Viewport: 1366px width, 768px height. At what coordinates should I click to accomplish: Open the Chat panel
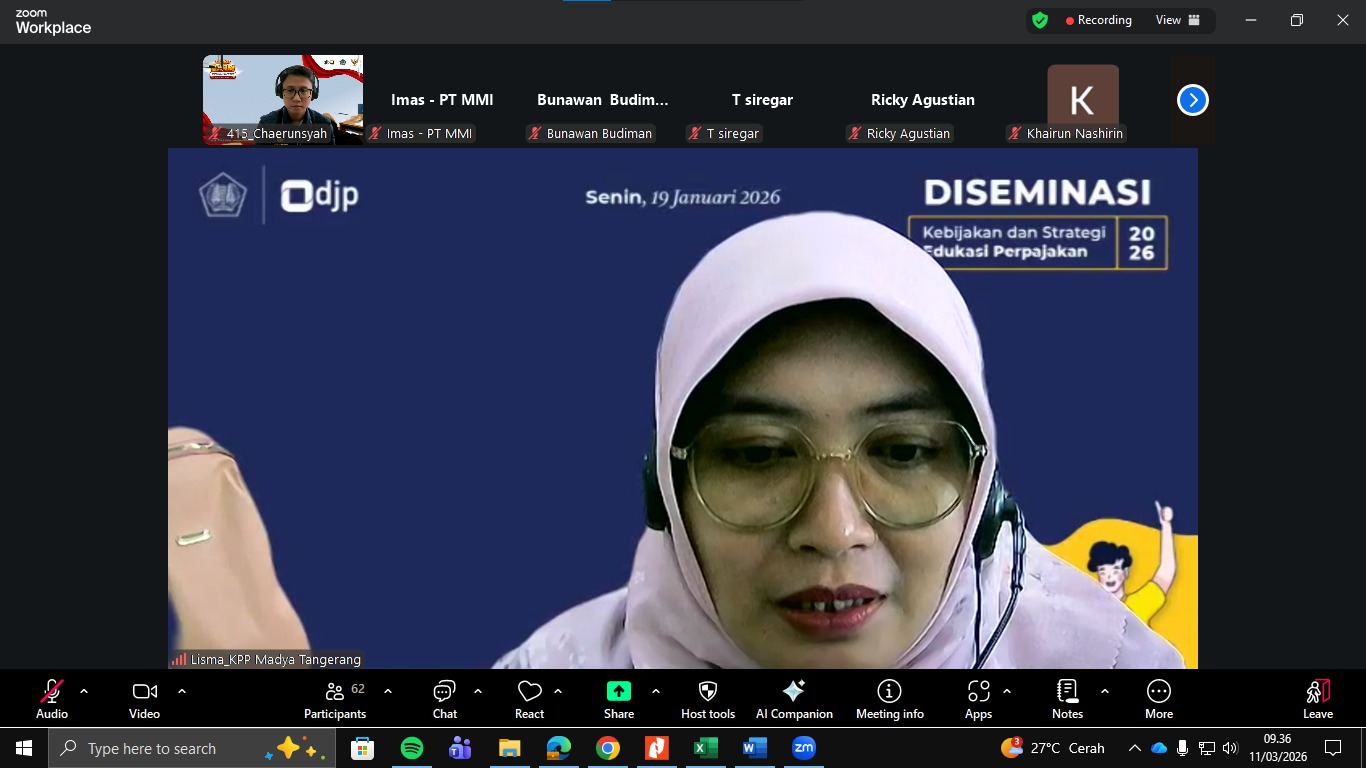coord(444,699)
